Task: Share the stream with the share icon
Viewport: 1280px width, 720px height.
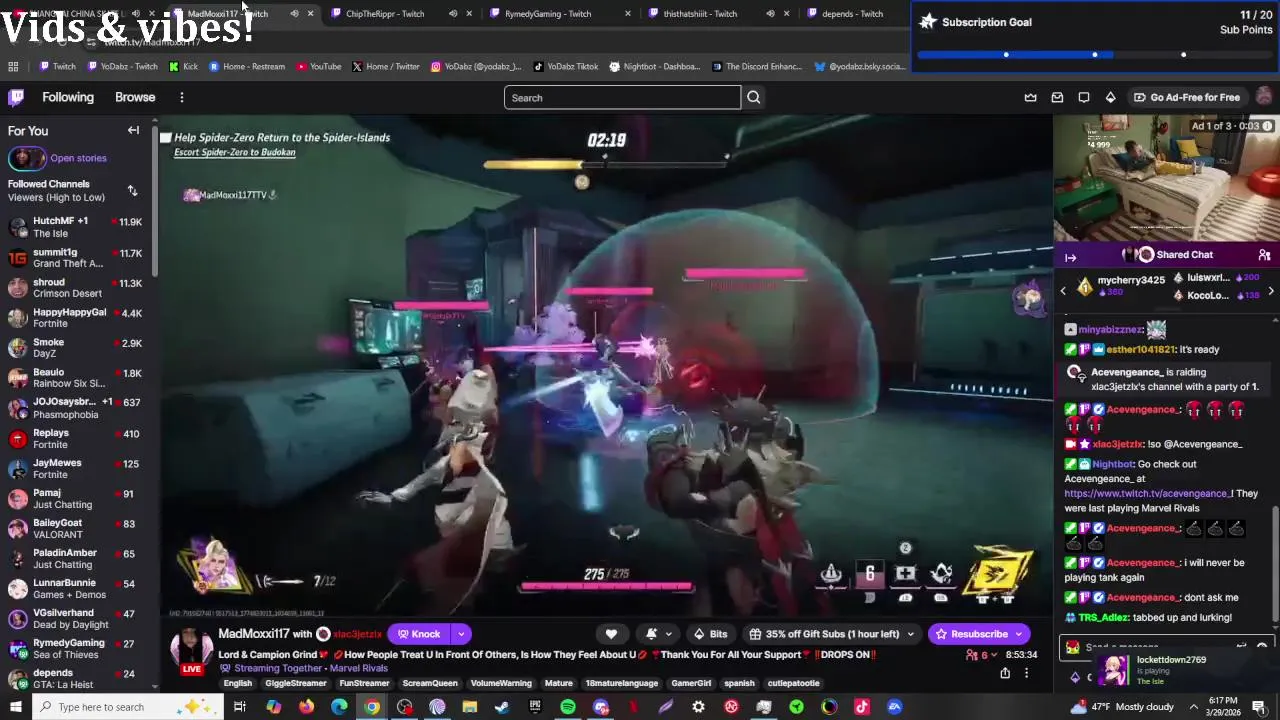Action: point(1005,673)
